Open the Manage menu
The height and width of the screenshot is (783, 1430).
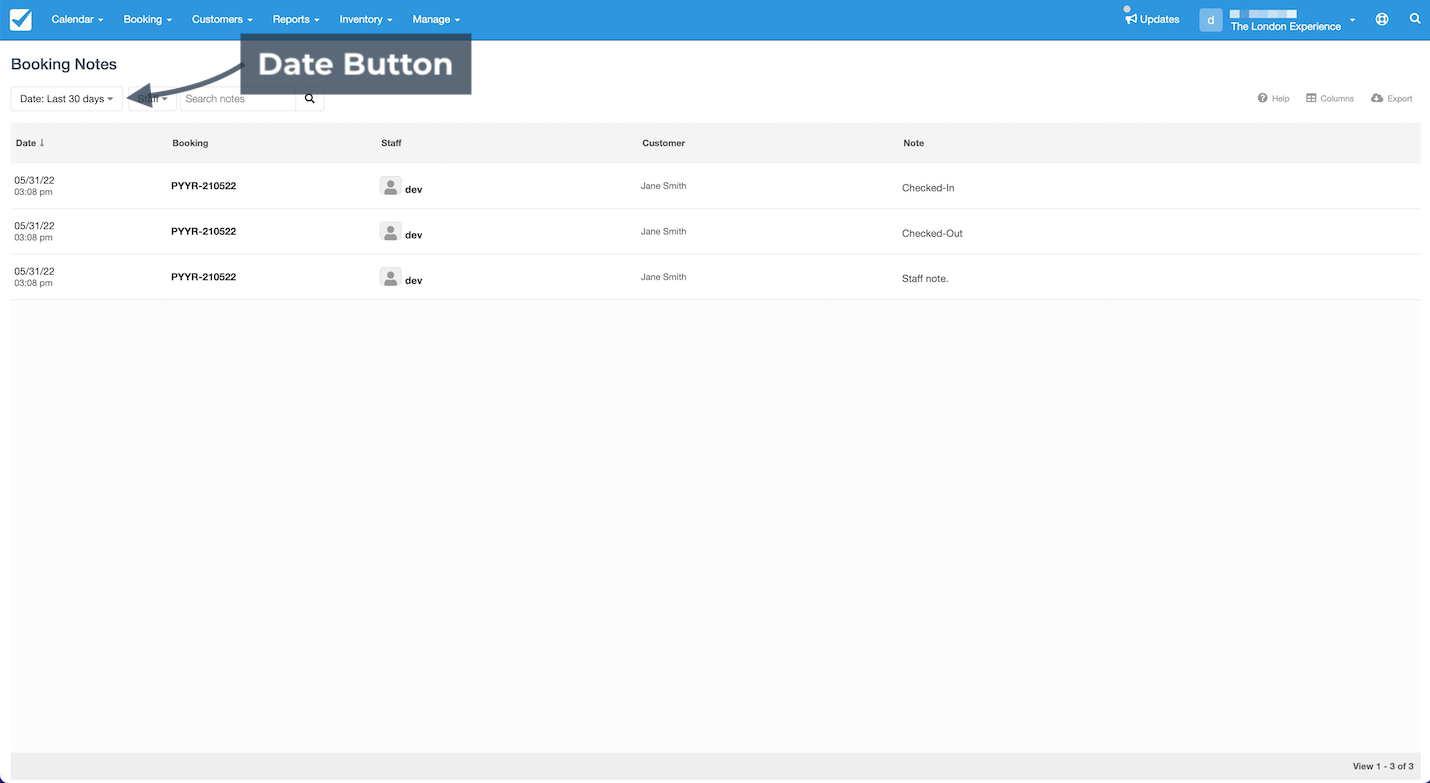[436, 19]
